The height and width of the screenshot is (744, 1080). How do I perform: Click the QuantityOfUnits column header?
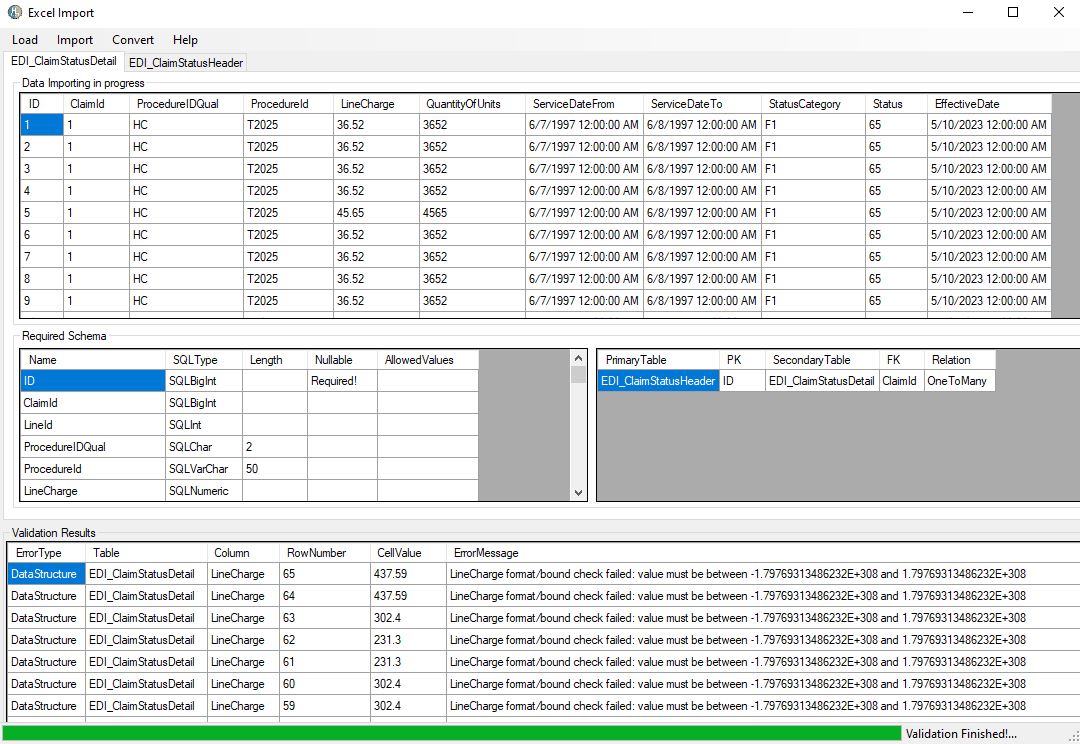(472, 104)
